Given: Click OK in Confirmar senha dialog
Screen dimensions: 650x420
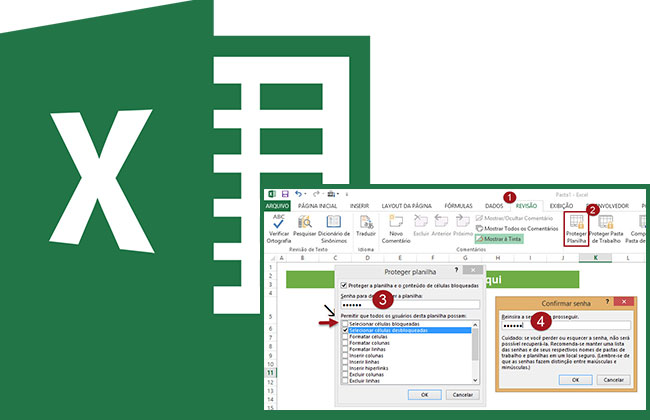Looking at the screenshot, I should pyautogui.click(x=575, y=380).
